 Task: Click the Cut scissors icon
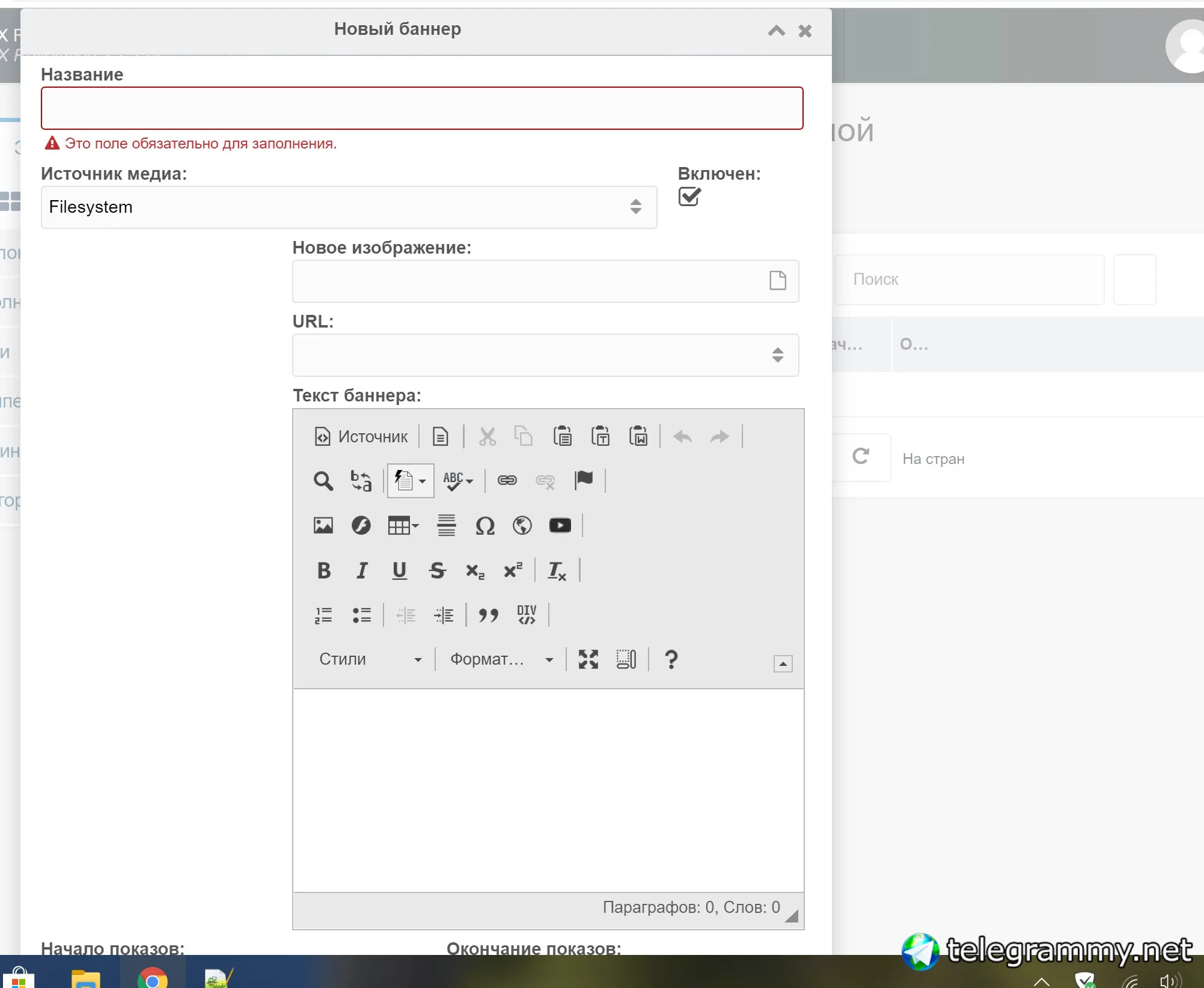point(487,436)
